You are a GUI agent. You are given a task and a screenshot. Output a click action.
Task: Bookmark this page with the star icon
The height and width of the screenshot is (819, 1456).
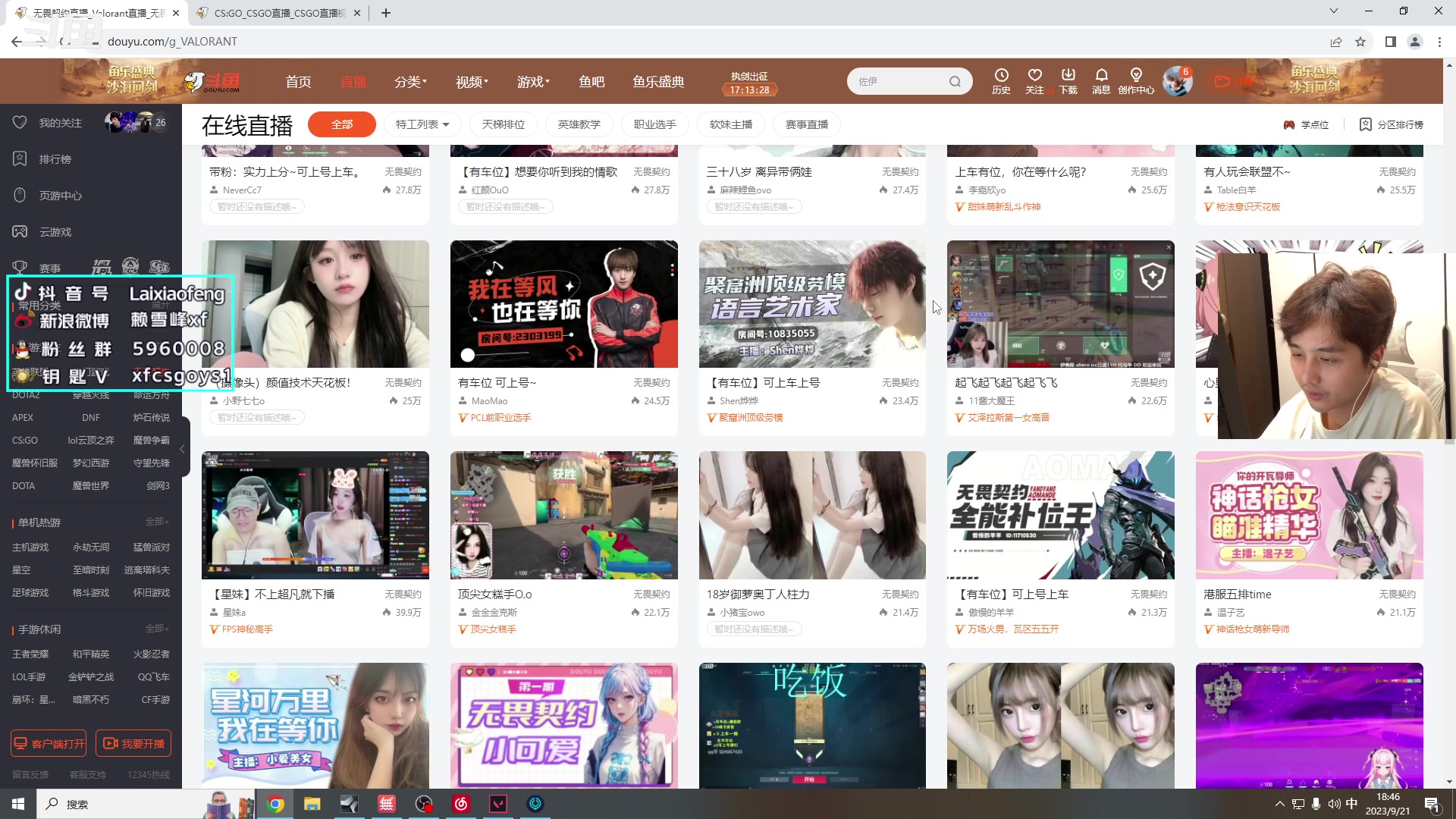click(x=1360, y=42)
